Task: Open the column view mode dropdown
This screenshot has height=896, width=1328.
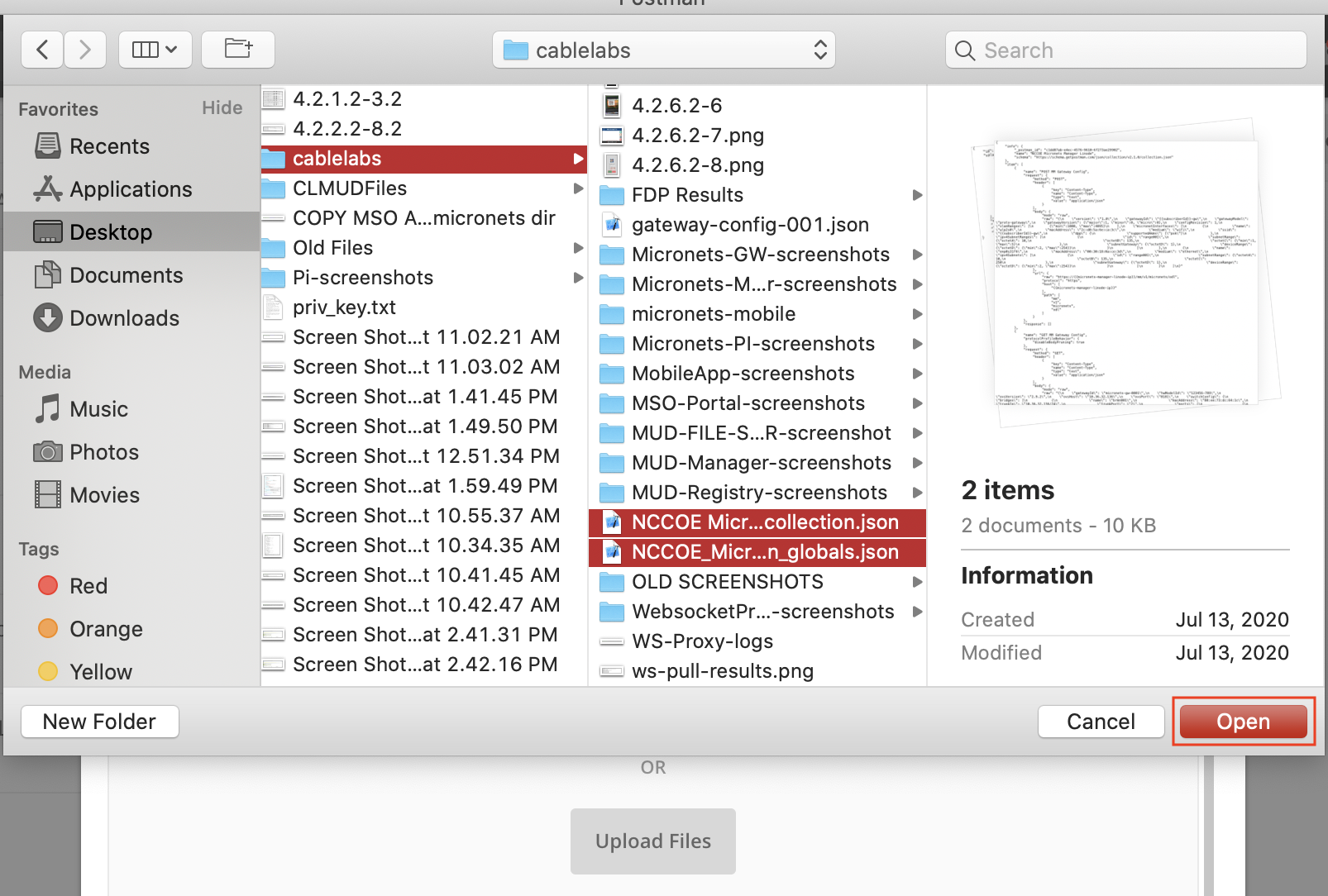Action: pos(155,50)
